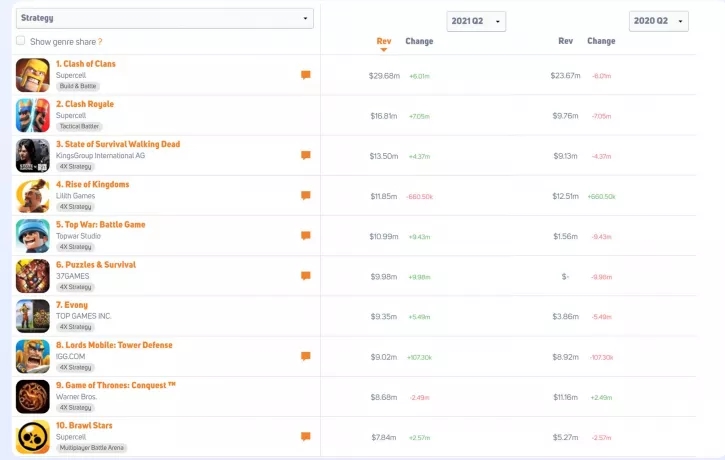Viewport: 725px width, 460px height.
Task: Open comment icon for Rise of Kingdoms
Action: point(306,196)
